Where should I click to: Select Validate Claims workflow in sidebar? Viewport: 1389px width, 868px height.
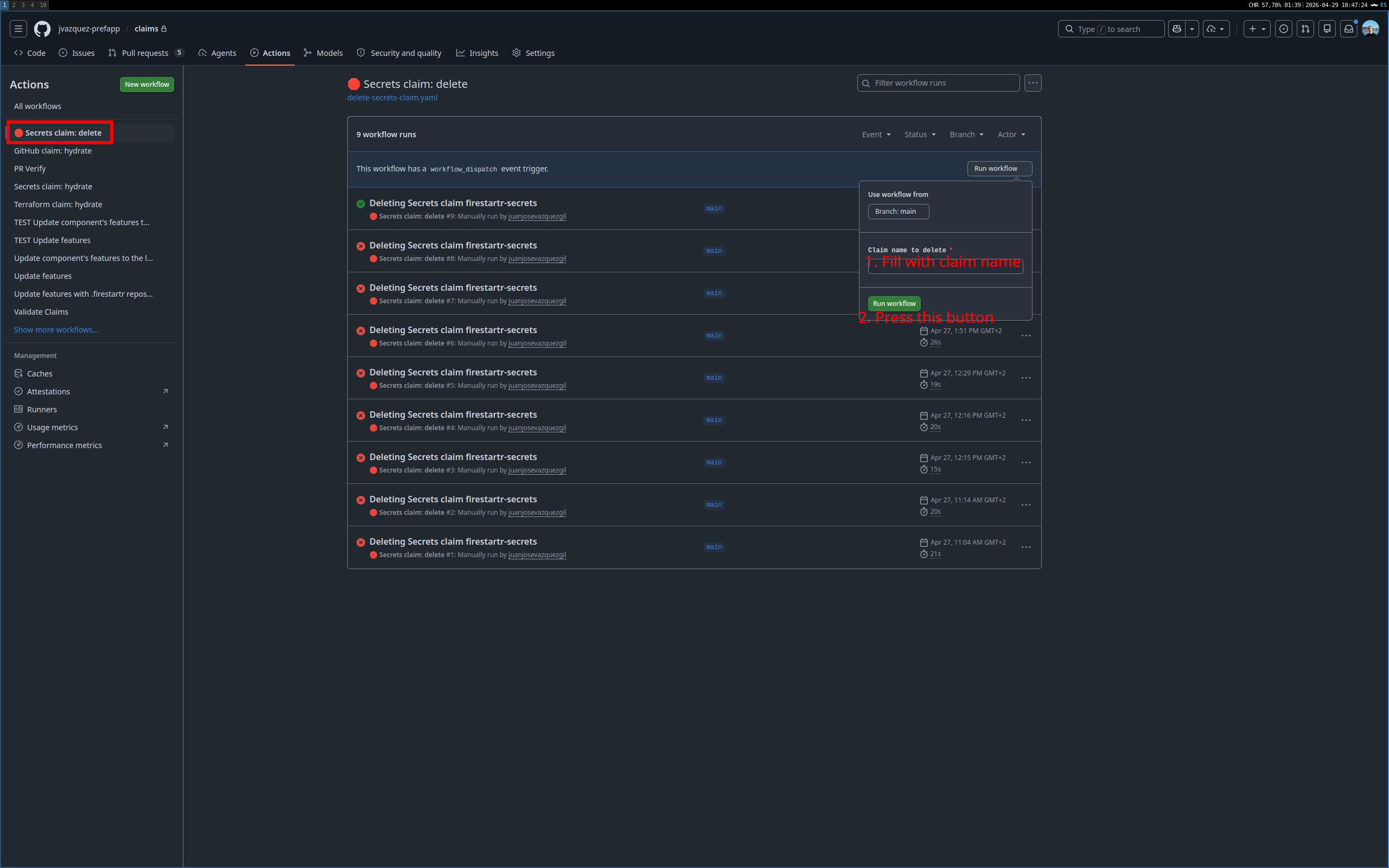point(41,312)
